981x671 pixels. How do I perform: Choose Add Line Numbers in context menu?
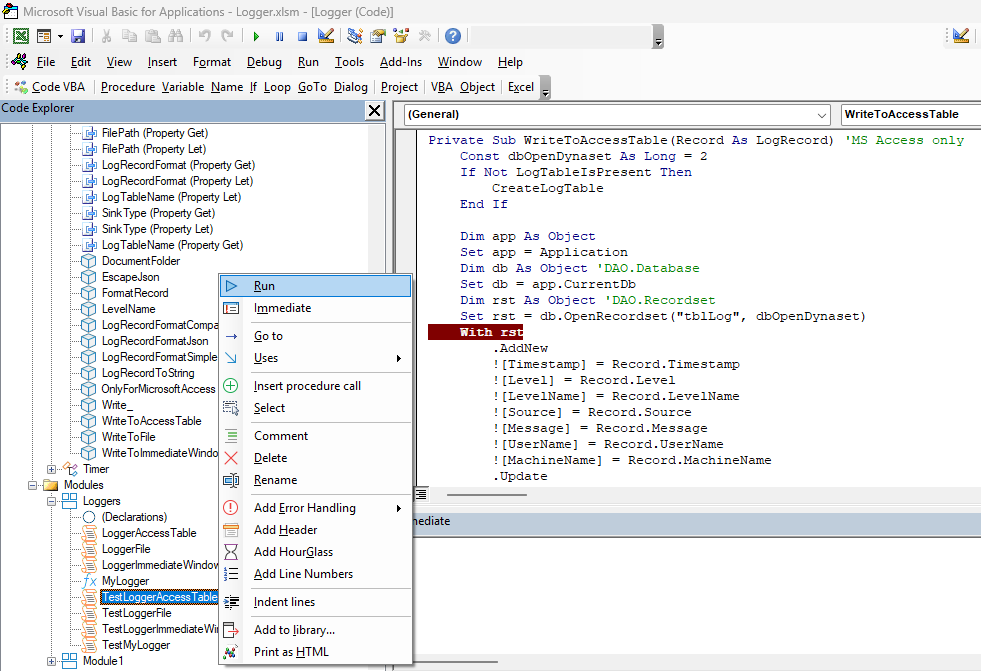[x=316, y=573]
